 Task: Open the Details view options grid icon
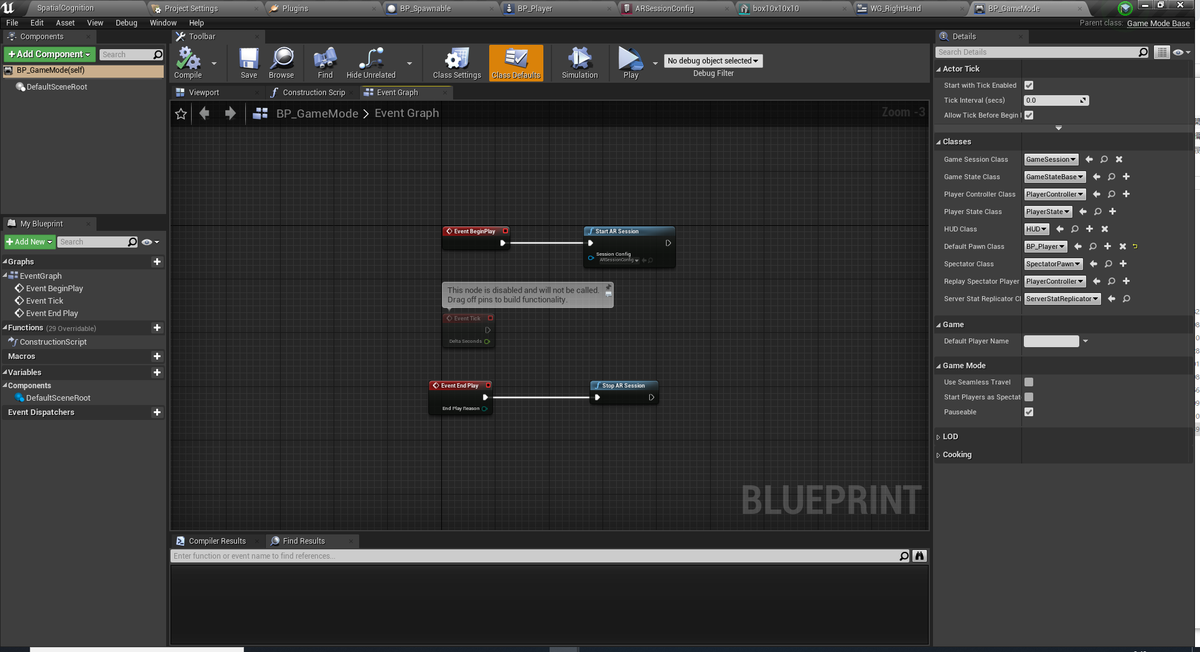click(1161, 52)
